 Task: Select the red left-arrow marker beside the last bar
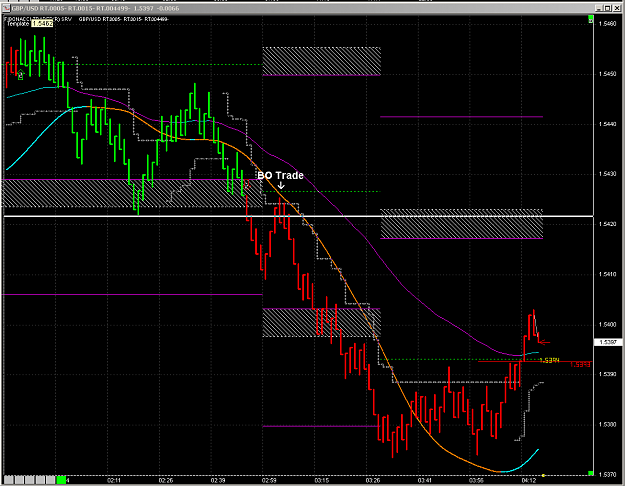click(x=545, y=342)
